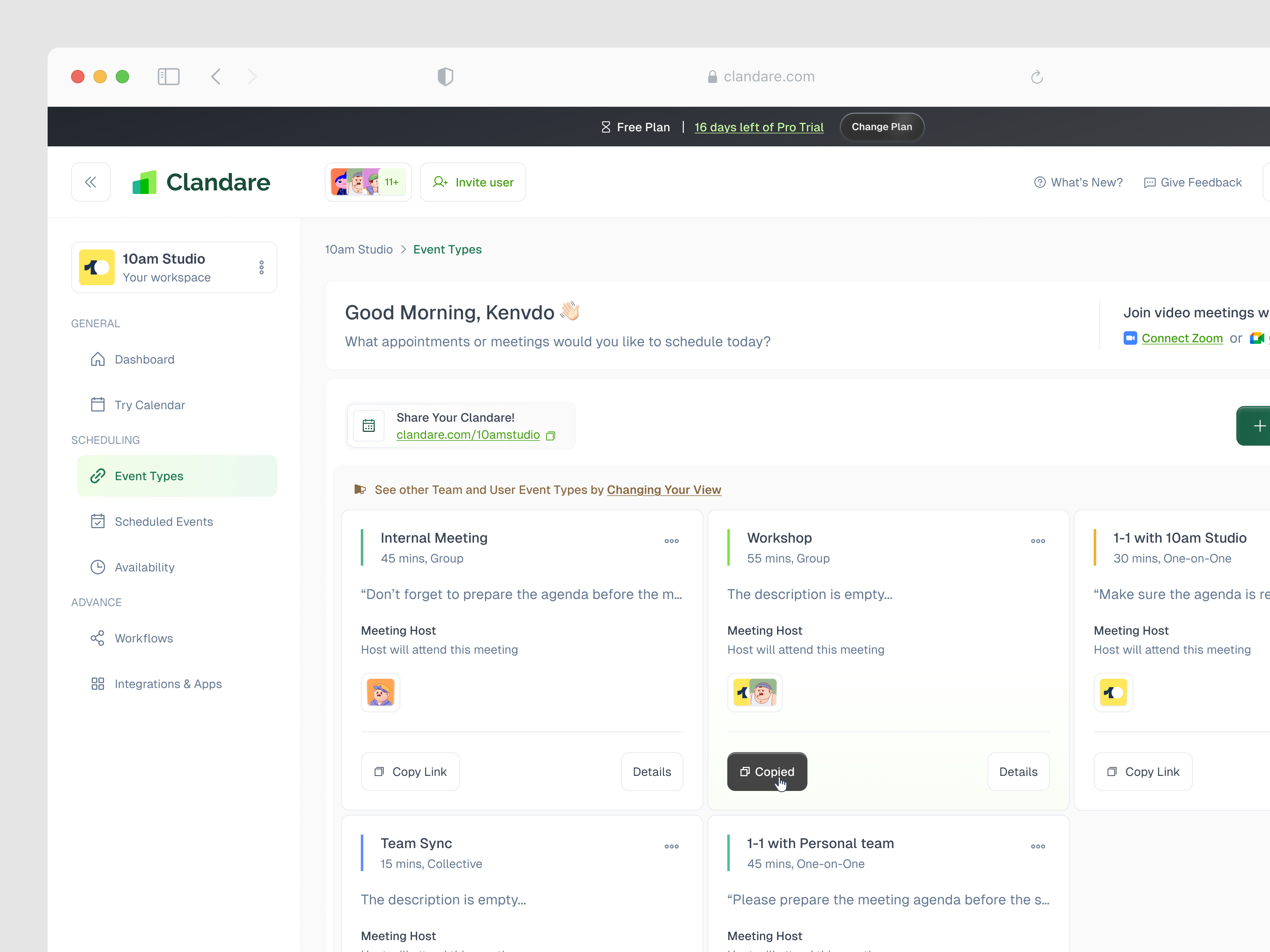Go back in browser
The width and height of the screenshot is (1270, 952).
pos(216,77)
